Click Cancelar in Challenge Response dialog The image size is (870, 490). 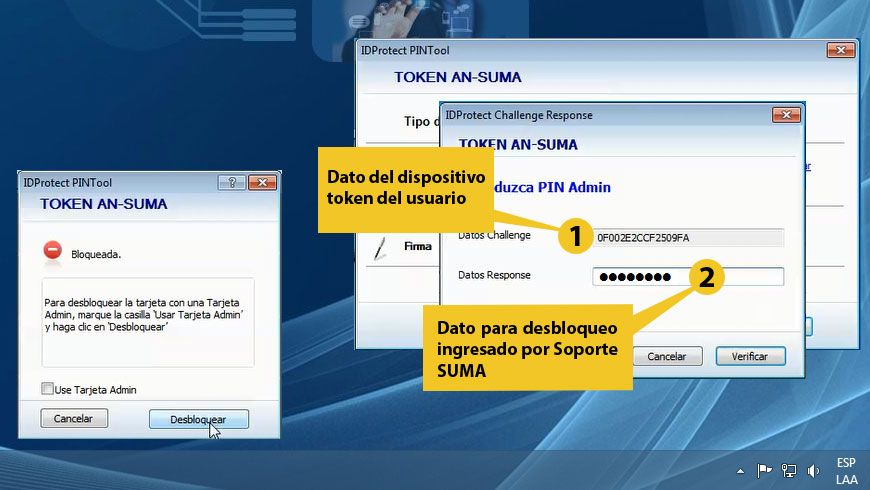[667, 356]
